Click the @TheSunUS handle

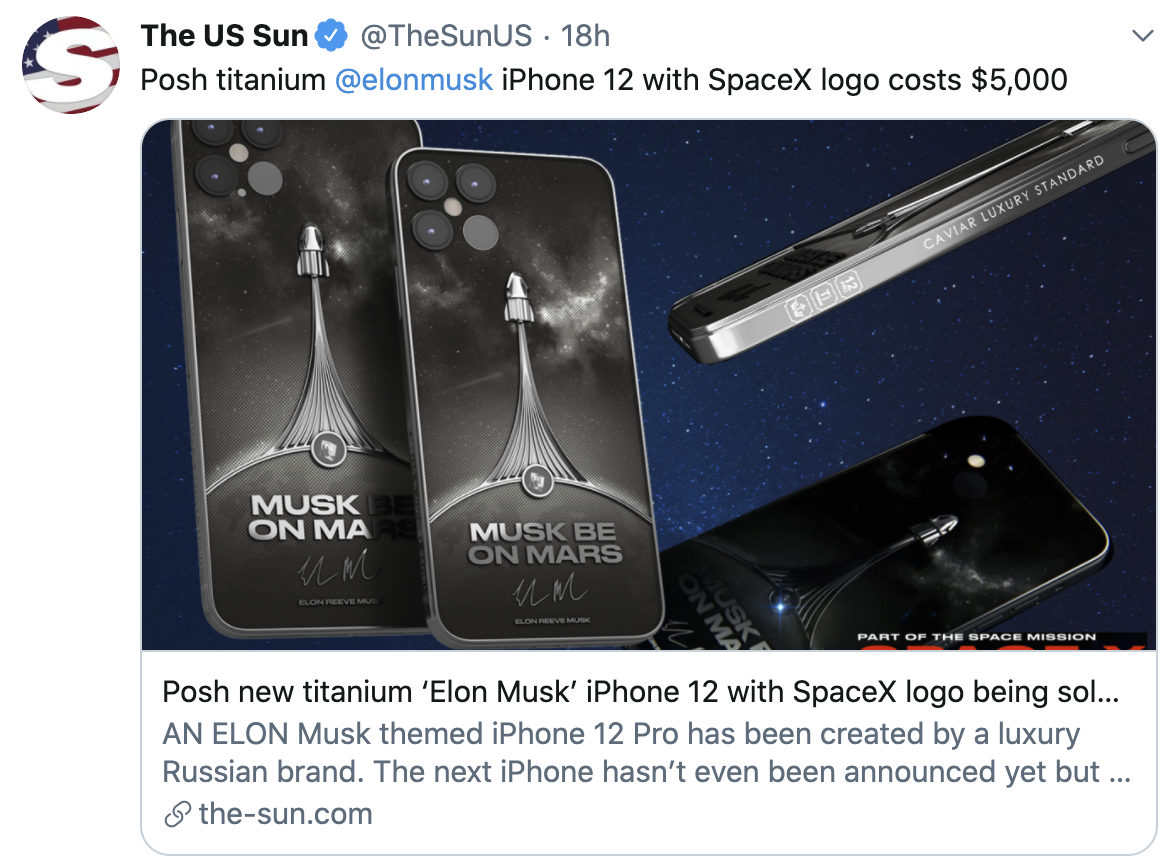click(x=445, y=37)
